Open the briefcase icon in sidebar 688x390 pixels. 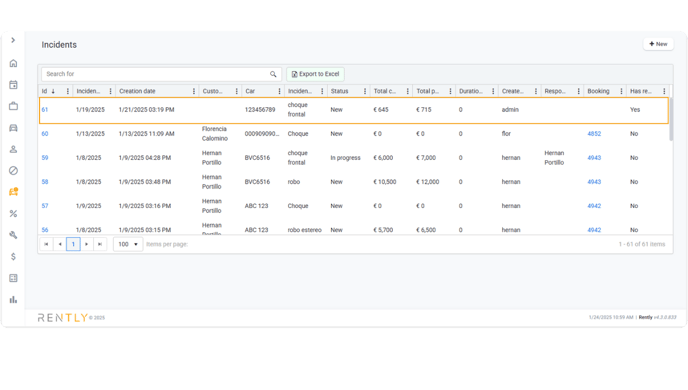coord(13,106)
